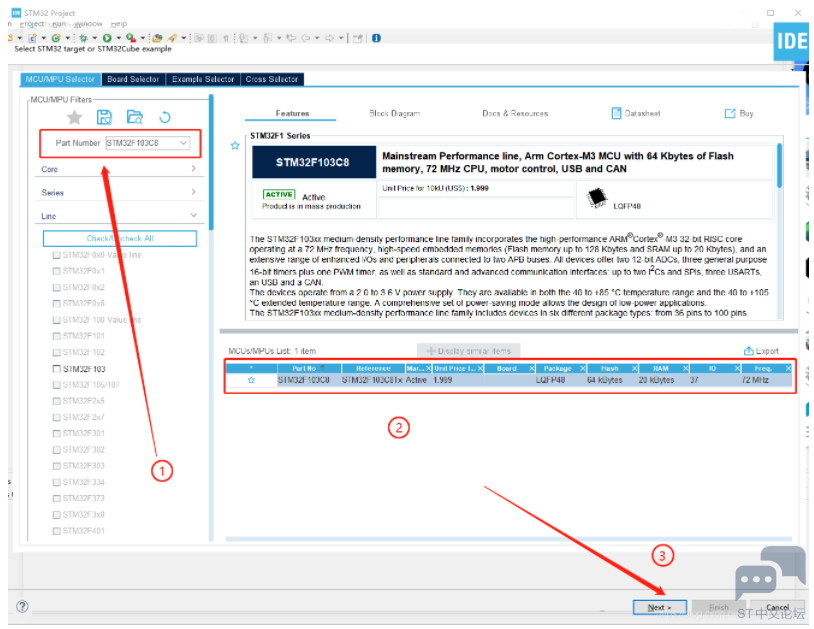The image size is (814, 629).
Task: Click the reset filters circular arrow icon
Action: click(x=165, y=117)
